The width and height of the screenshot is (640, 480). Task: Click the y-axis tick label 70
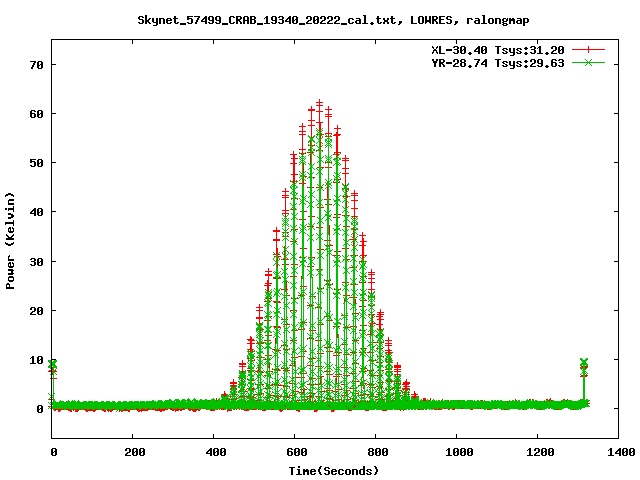click(36, 65)
